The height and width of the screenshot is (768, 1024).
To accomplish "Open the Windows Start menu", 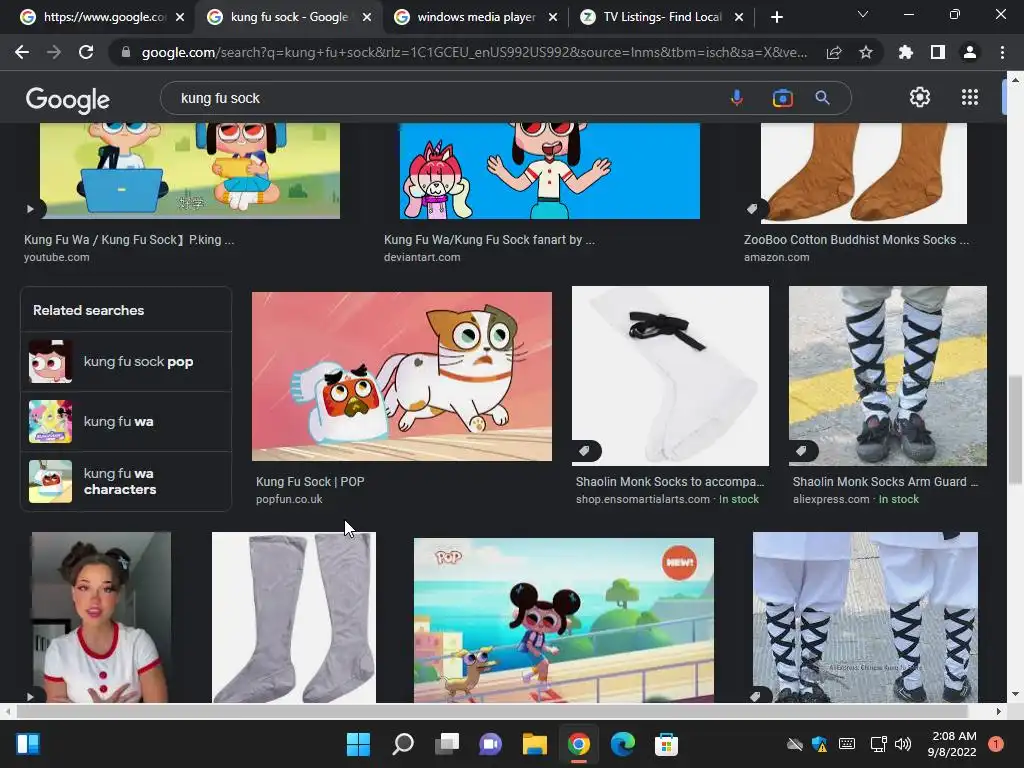I will (358, 744).
